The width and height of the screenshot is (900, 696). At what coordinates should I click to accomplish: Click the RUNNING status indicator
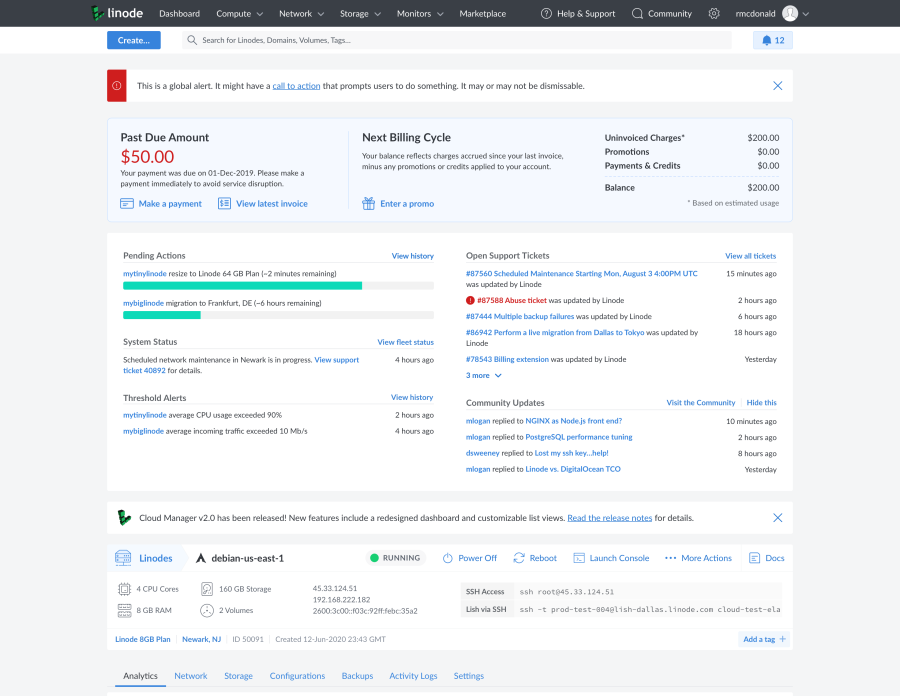[x=395, y=558]
